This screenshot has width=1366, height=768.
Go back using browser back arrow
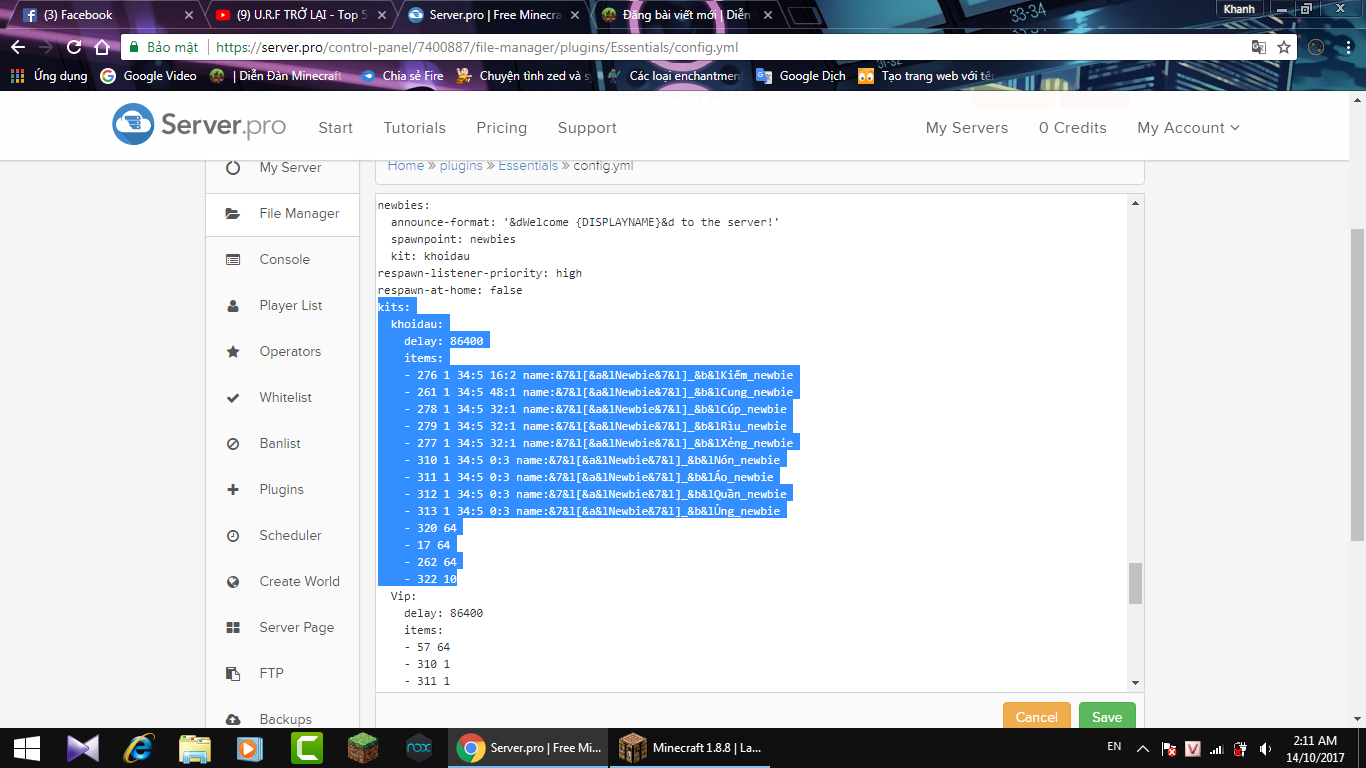coord(18,47)
